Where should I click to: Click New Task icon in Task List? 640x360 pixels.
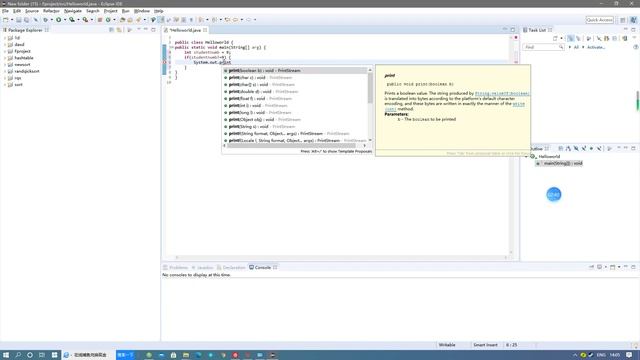[555, 38]
